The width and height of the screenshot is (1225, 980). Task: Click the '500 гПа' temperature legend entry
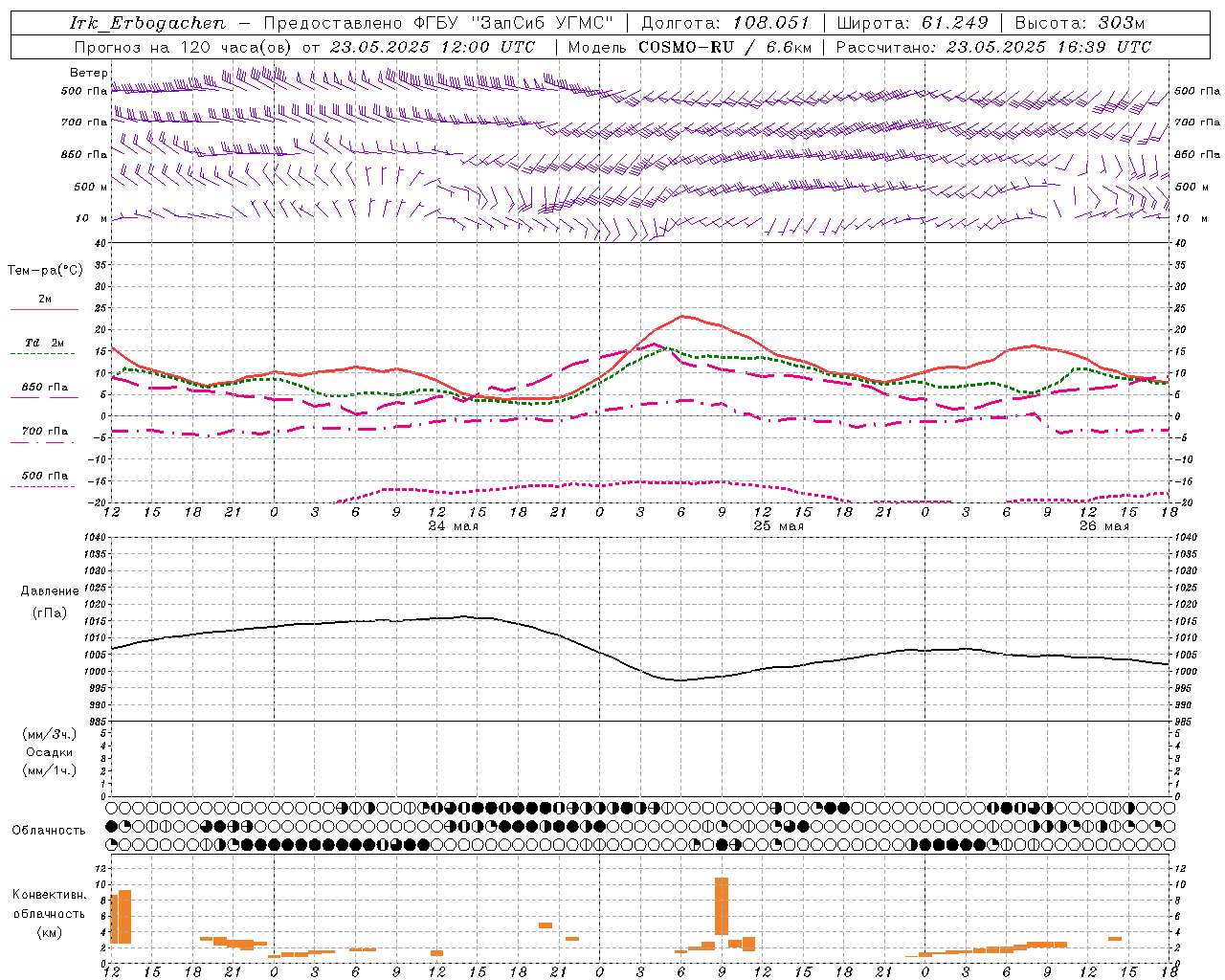pyautogui.click(x=45, y=476)
